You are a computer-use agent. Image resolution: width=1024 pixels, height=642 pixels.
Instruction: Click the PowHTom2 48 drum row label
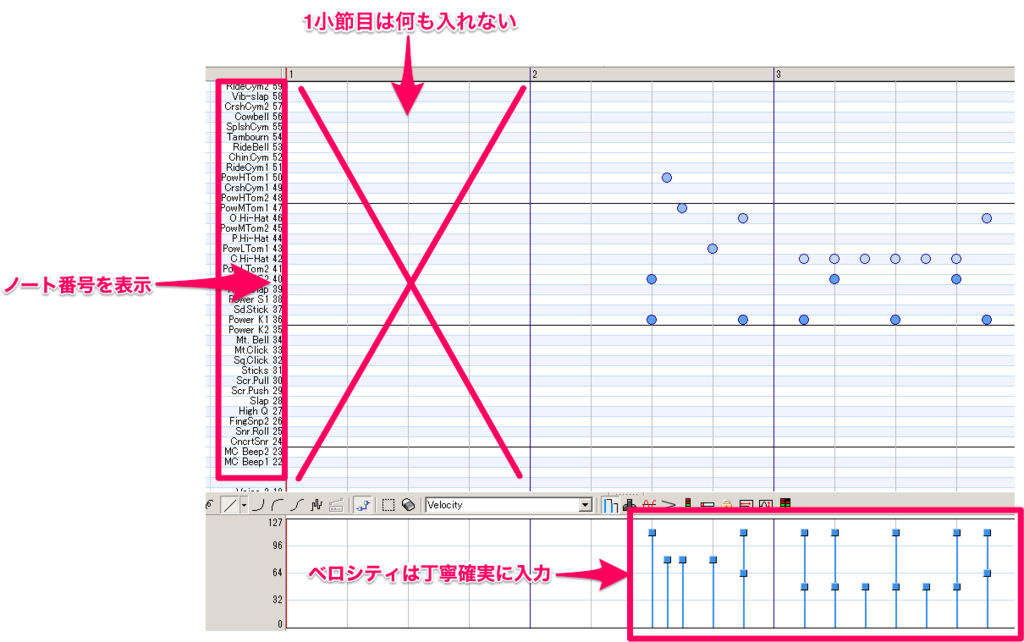252,198
